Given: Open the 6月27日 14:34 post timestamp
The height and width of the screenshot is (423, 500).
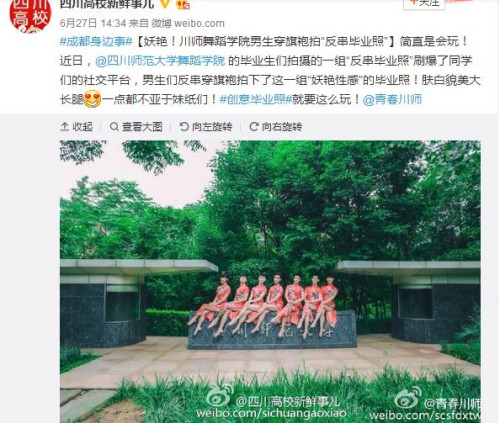Looking at the screenshot, I should coord(93,23).
